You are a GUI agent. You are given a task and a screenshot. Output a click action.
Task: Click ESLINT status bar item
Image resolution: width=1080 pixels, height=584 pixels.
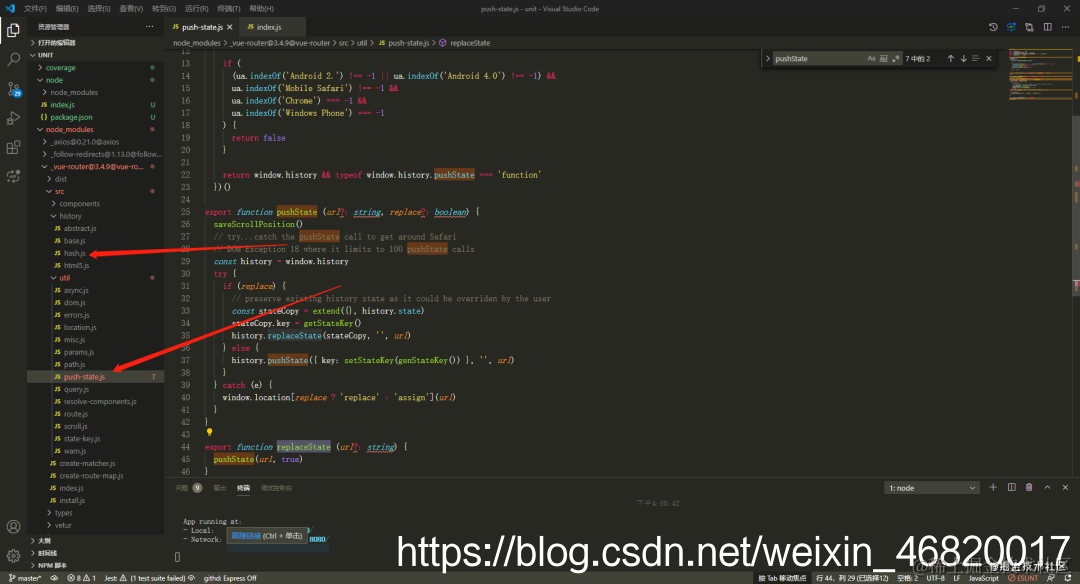coord(1023,578)
